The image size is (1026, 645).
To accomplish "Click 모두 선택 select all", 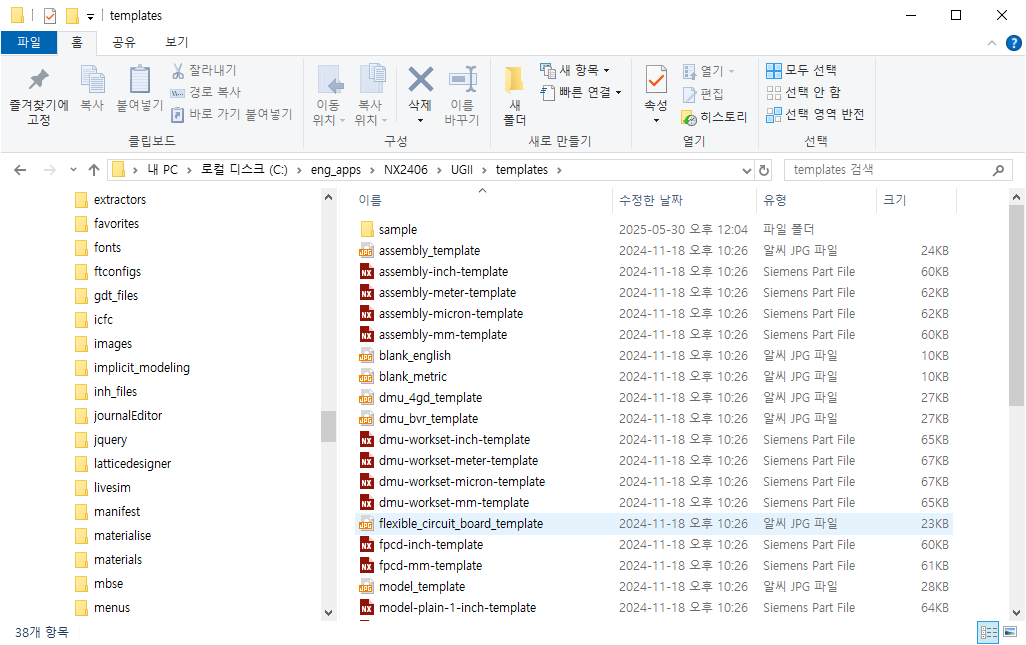I will click(802, 70).
